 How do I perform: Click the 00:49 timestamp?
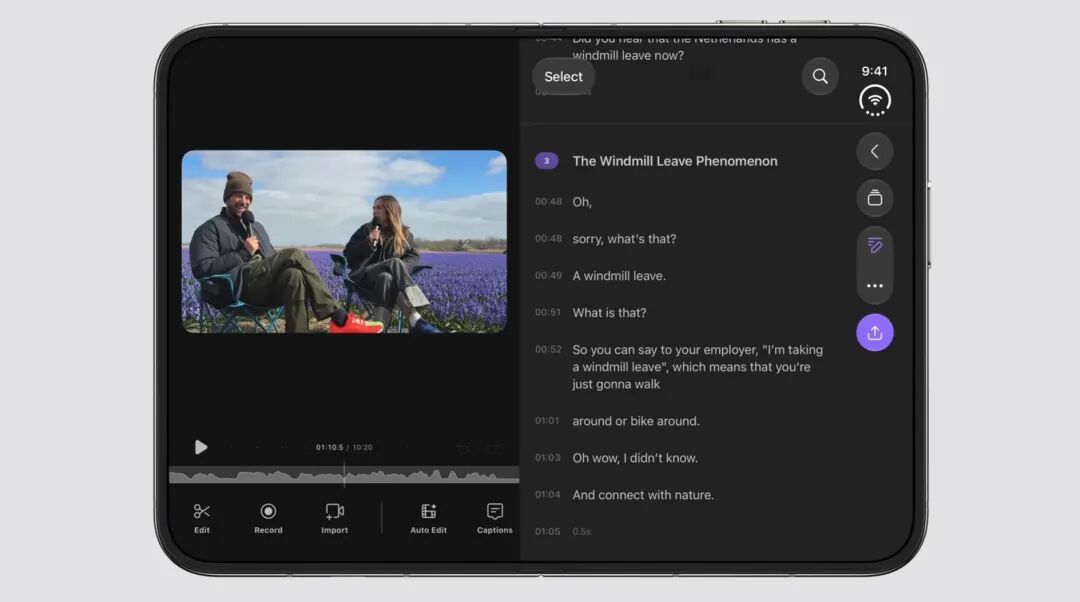548,276
